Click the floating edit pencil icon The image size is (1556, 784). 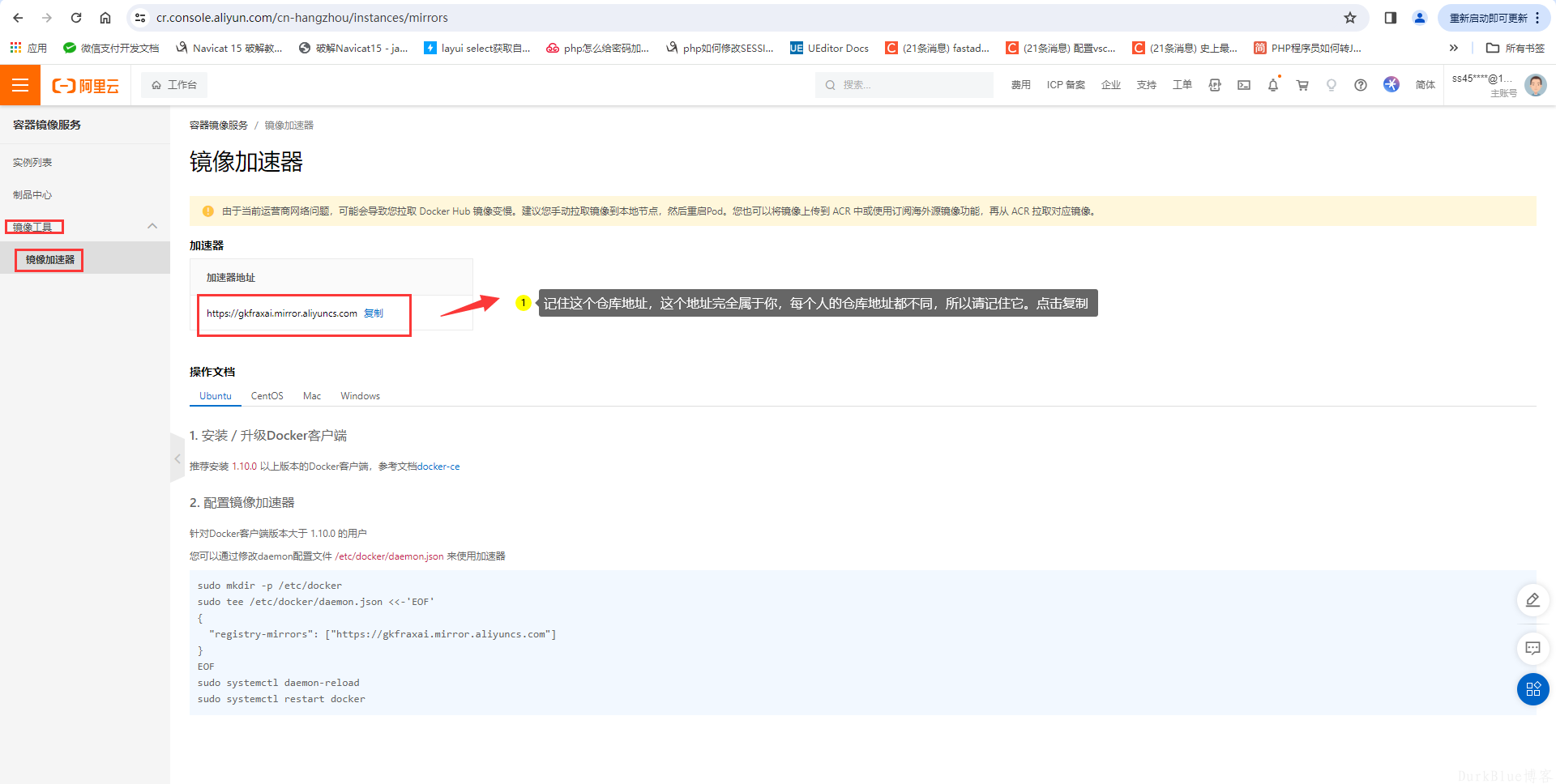pyautogui.click(x=1533, y=600)
